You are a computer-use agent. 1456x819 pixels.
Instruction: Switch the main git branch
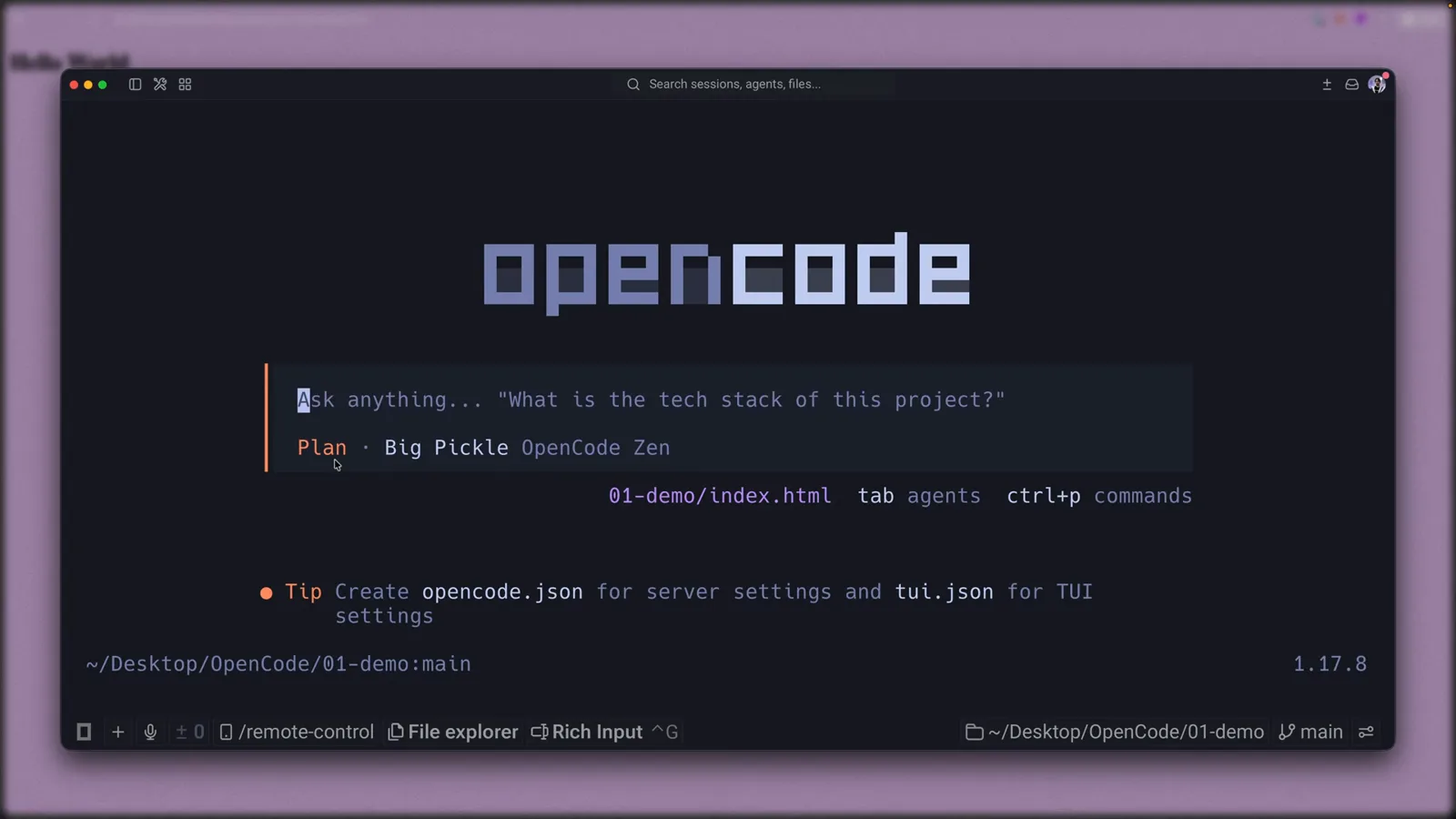click(x=1310, y=732)
